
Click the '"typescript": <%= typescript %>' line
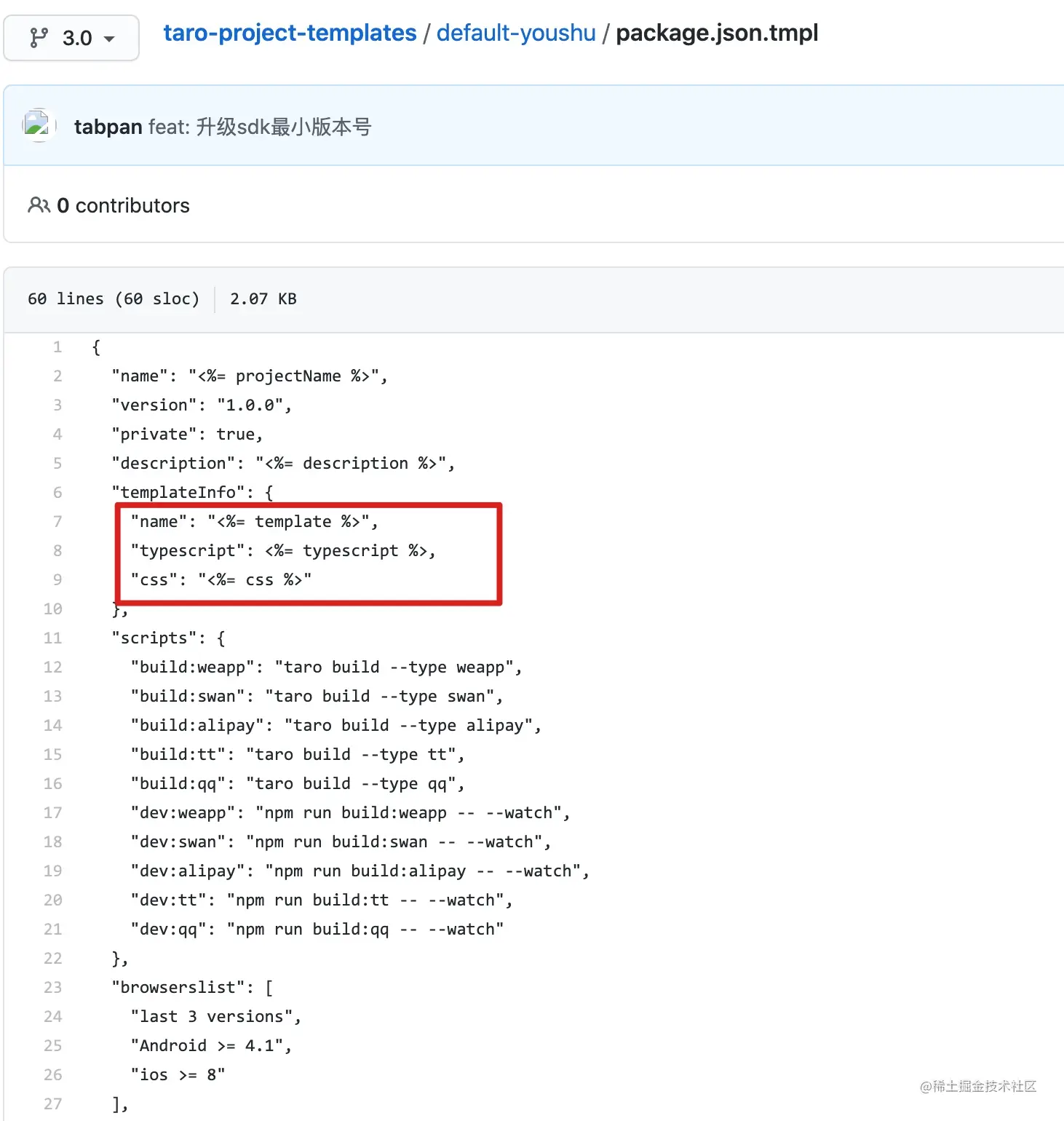click(x=283, y=551)
